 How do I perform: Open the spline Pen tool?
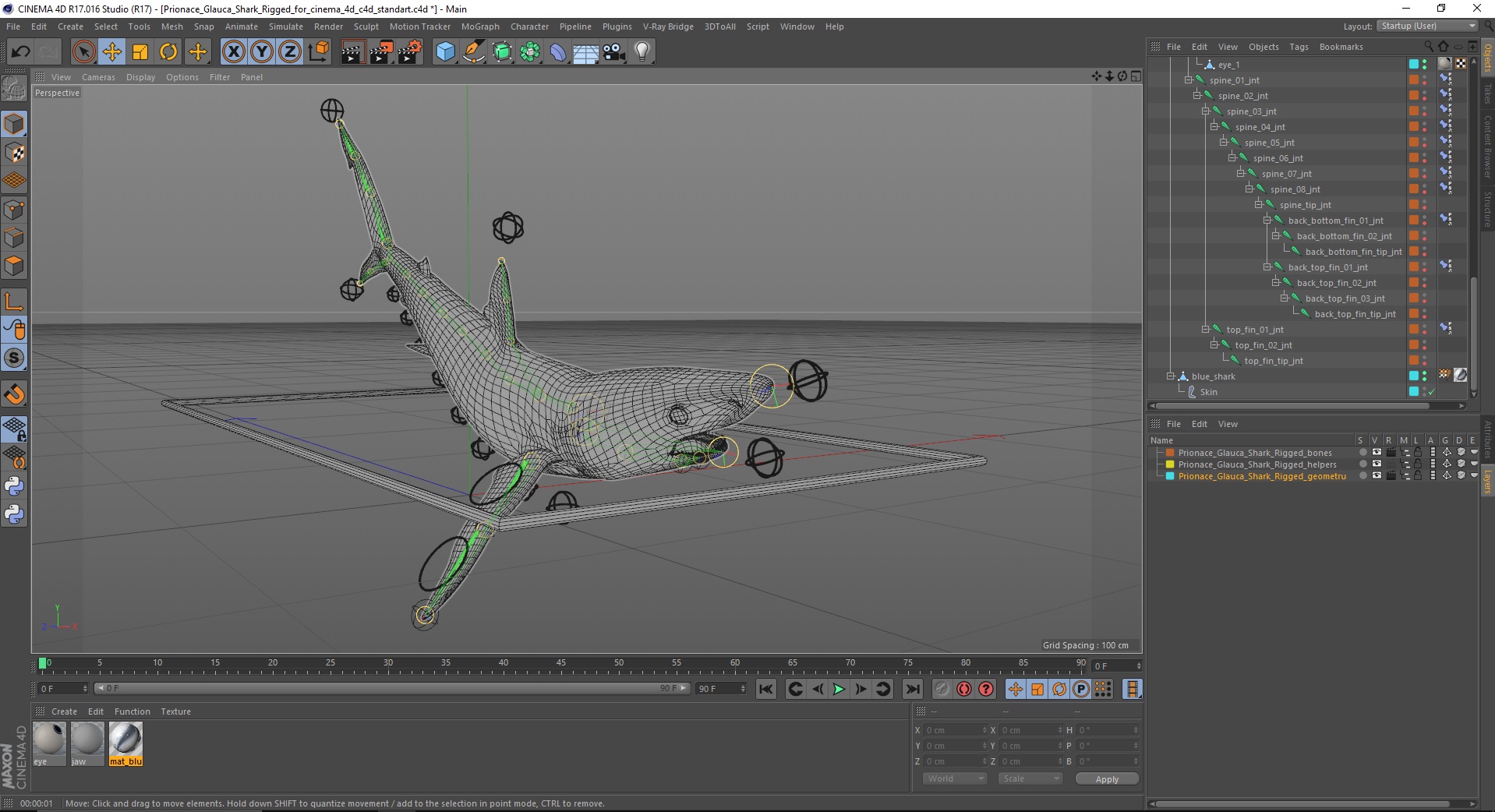474,52
